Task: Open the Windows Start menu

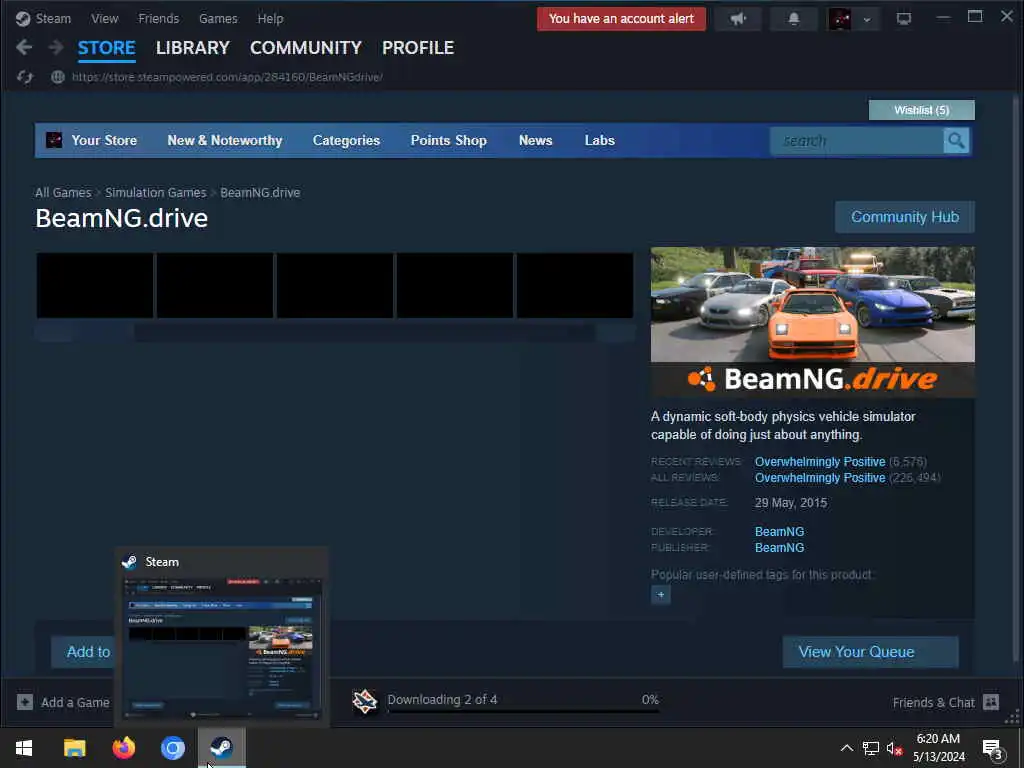Action: click(x=24, y=748)
